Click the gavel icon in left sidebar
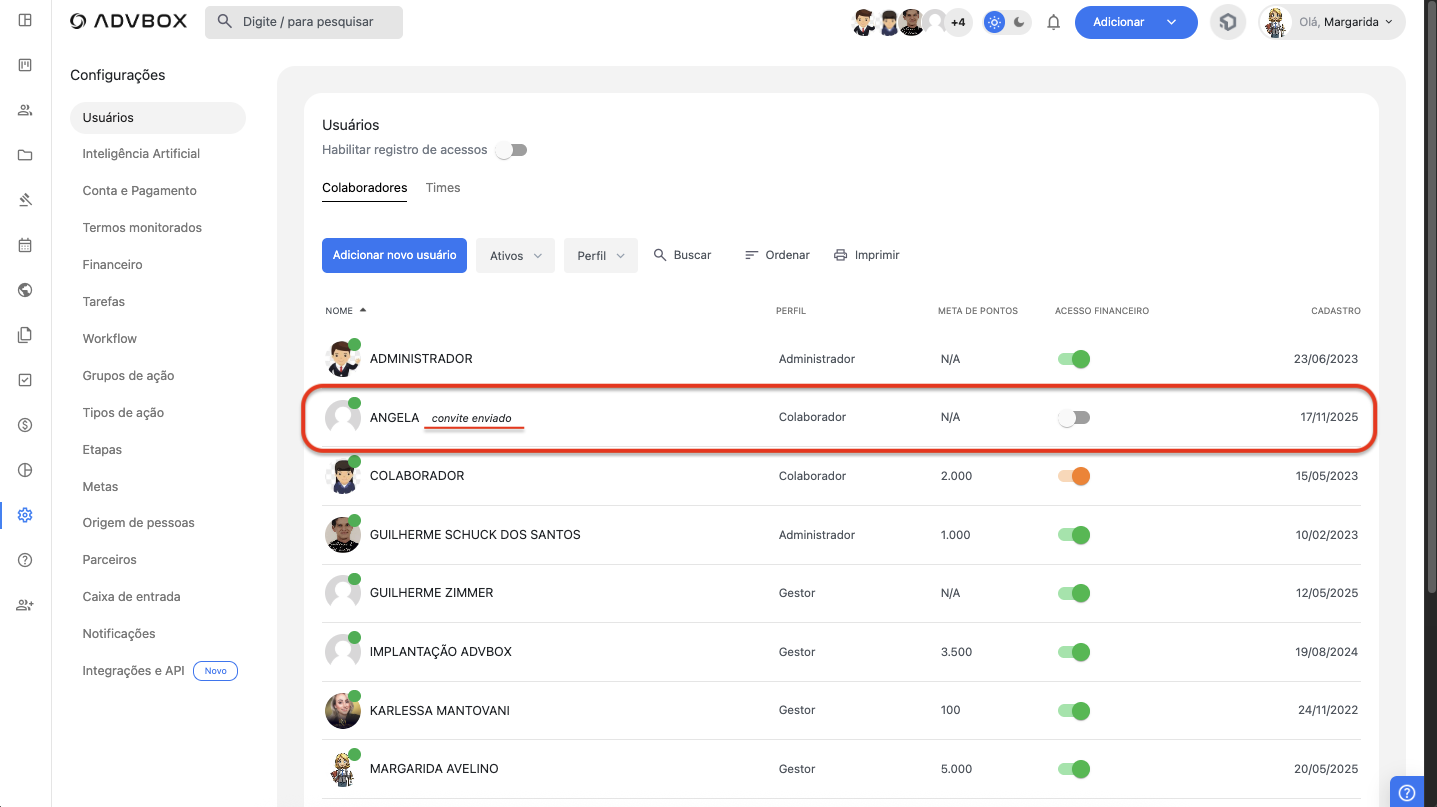This screenshot has height=807, width=1437. [25, 200]
